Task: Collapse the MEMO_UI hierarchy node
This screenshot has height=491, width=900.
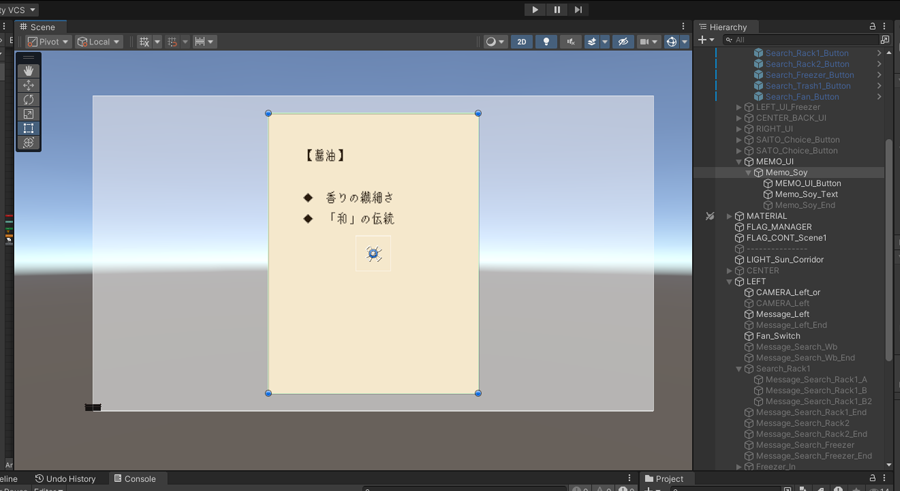Action: tap(739, 162)
